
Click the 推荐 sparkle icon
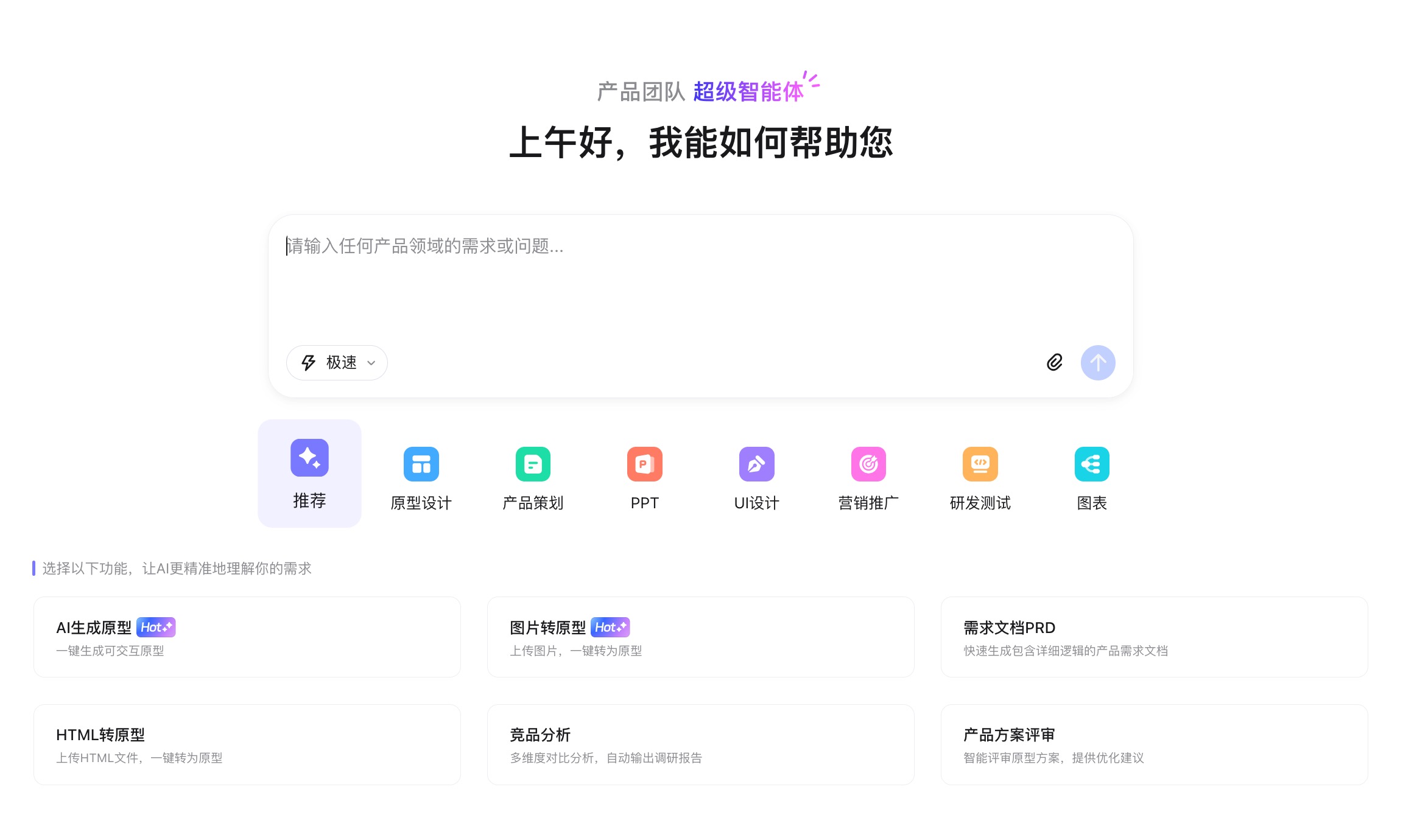click(x=309, y=458)
